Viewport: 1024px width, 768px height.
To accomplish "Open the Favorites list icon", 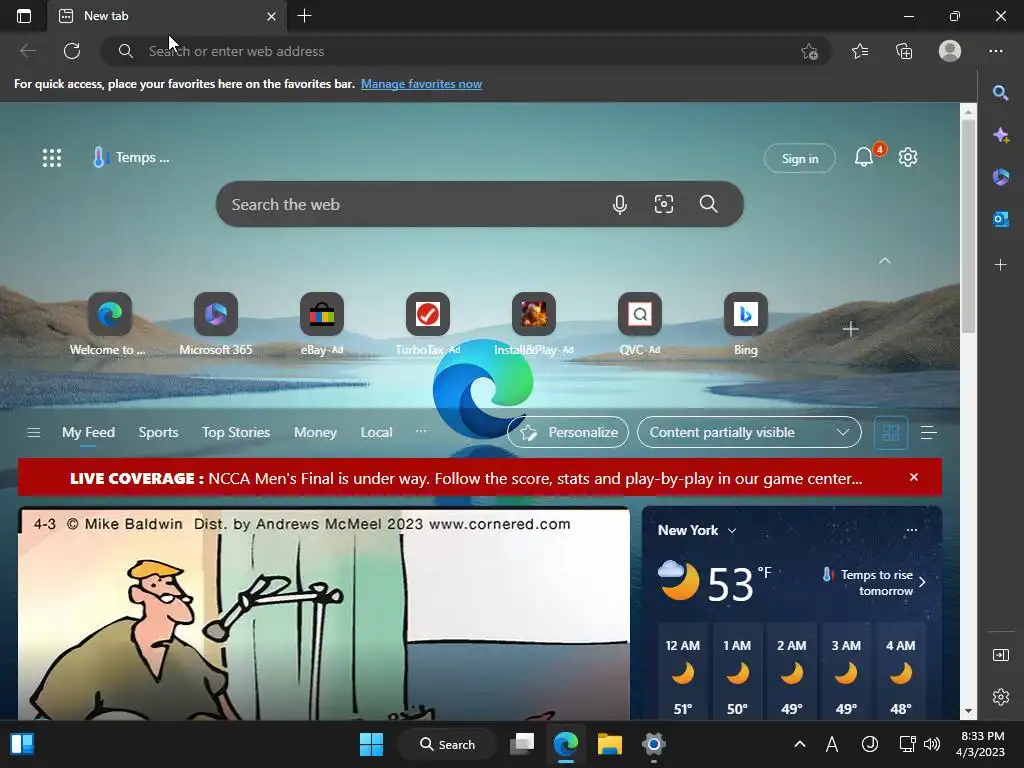I will tap(860, 51).
